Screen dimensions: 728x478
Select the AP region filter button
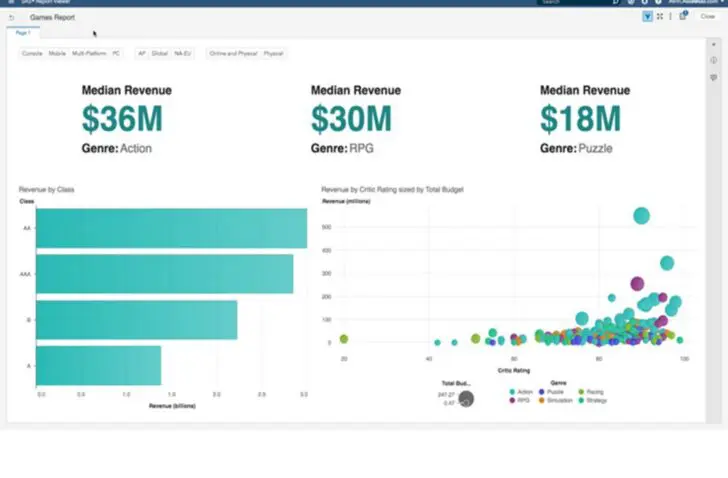click(x=142, y=53)
